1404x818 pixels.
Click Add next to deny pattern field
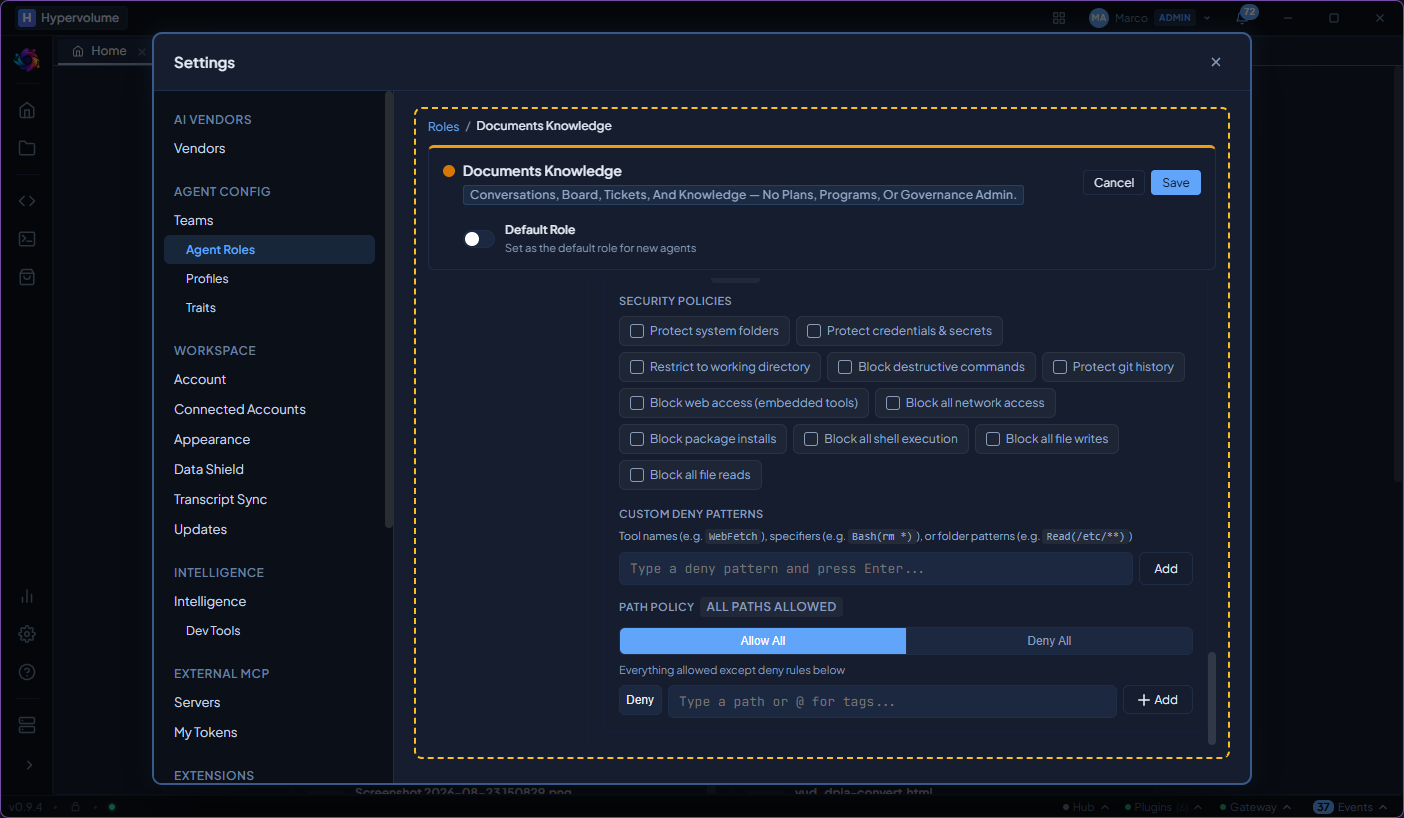click(x=1166, y=569)
